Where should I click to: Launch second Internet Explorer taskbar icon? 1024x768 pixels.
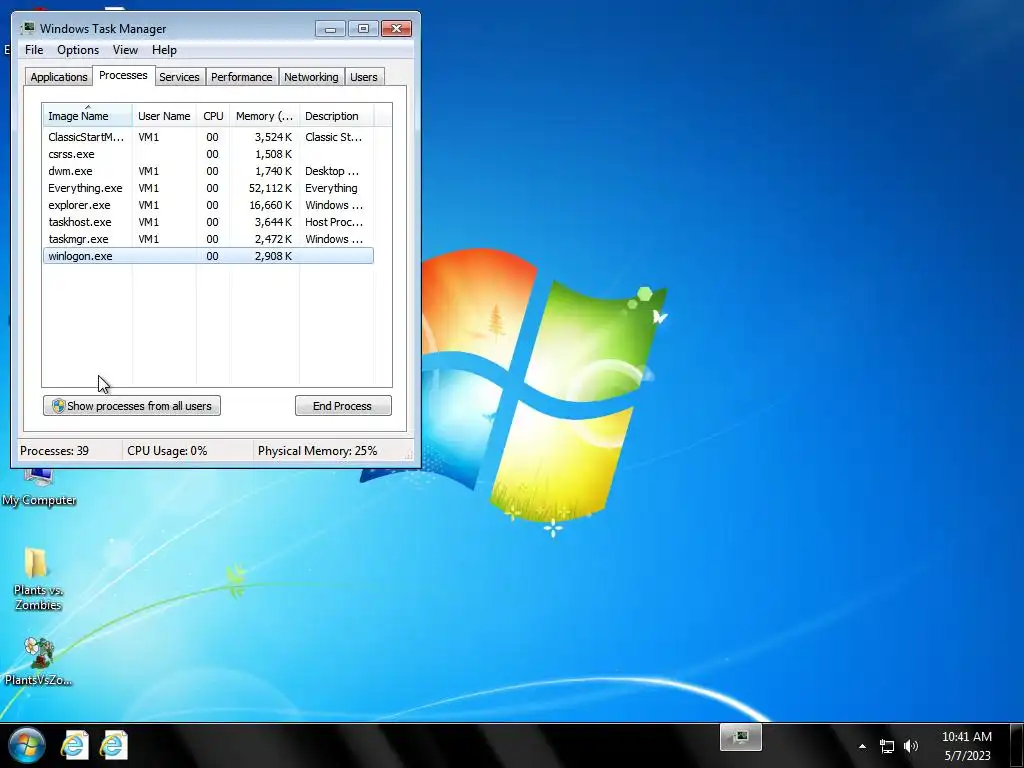pyautogui.click(x=113, y=745)
